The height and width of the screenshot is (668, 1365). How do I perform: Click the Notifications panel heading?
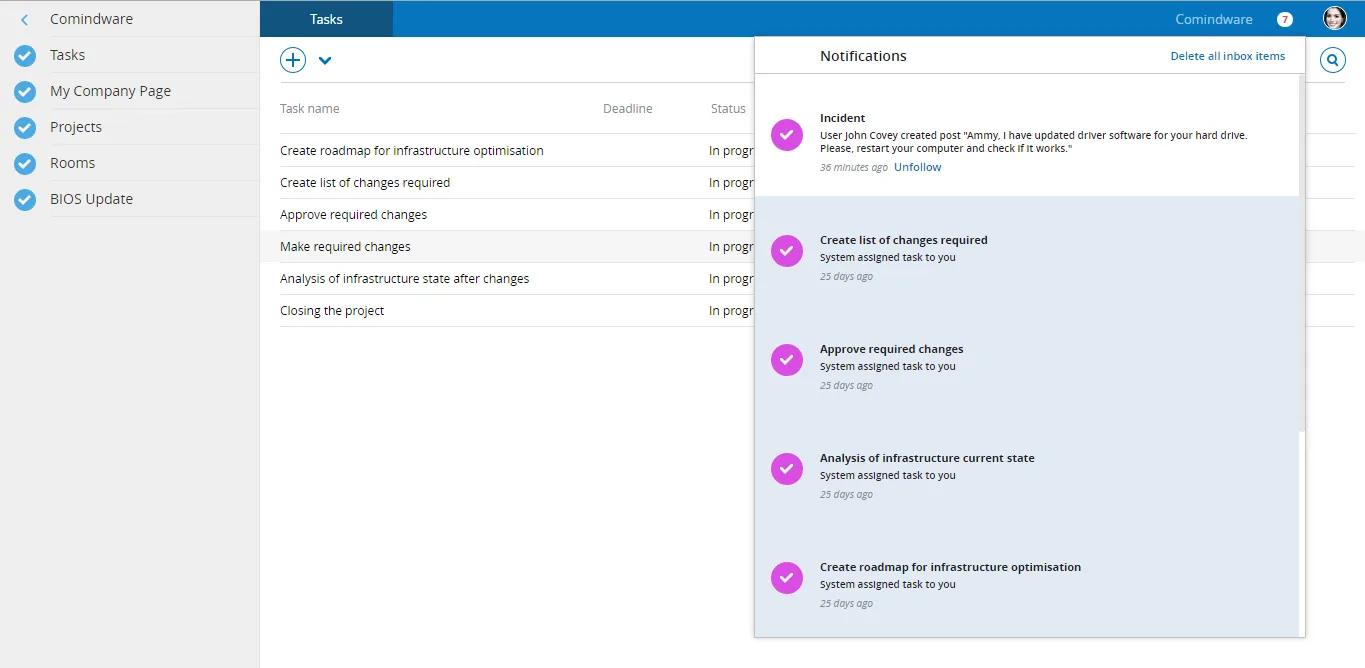(863, 56)
